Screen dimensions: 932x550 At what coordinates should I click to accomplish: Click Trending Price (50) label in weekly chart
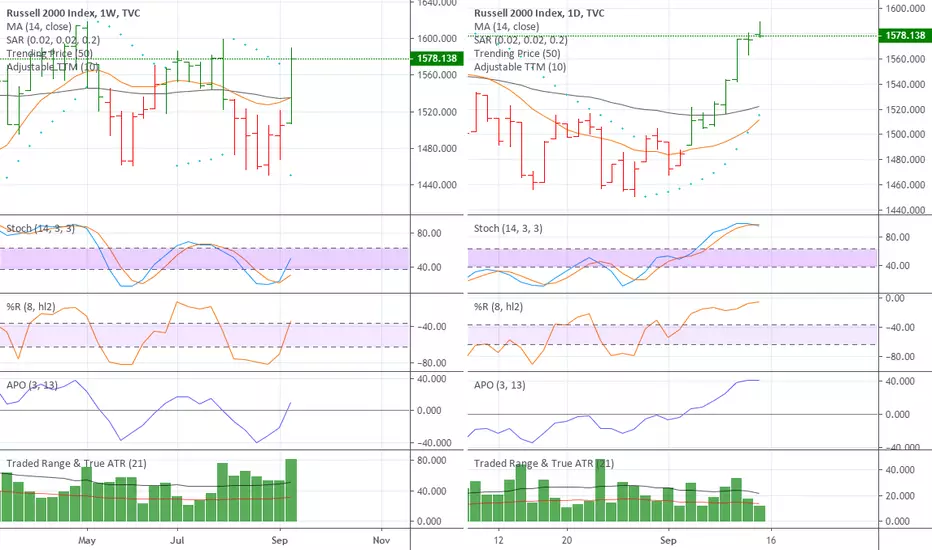[49, 54]
